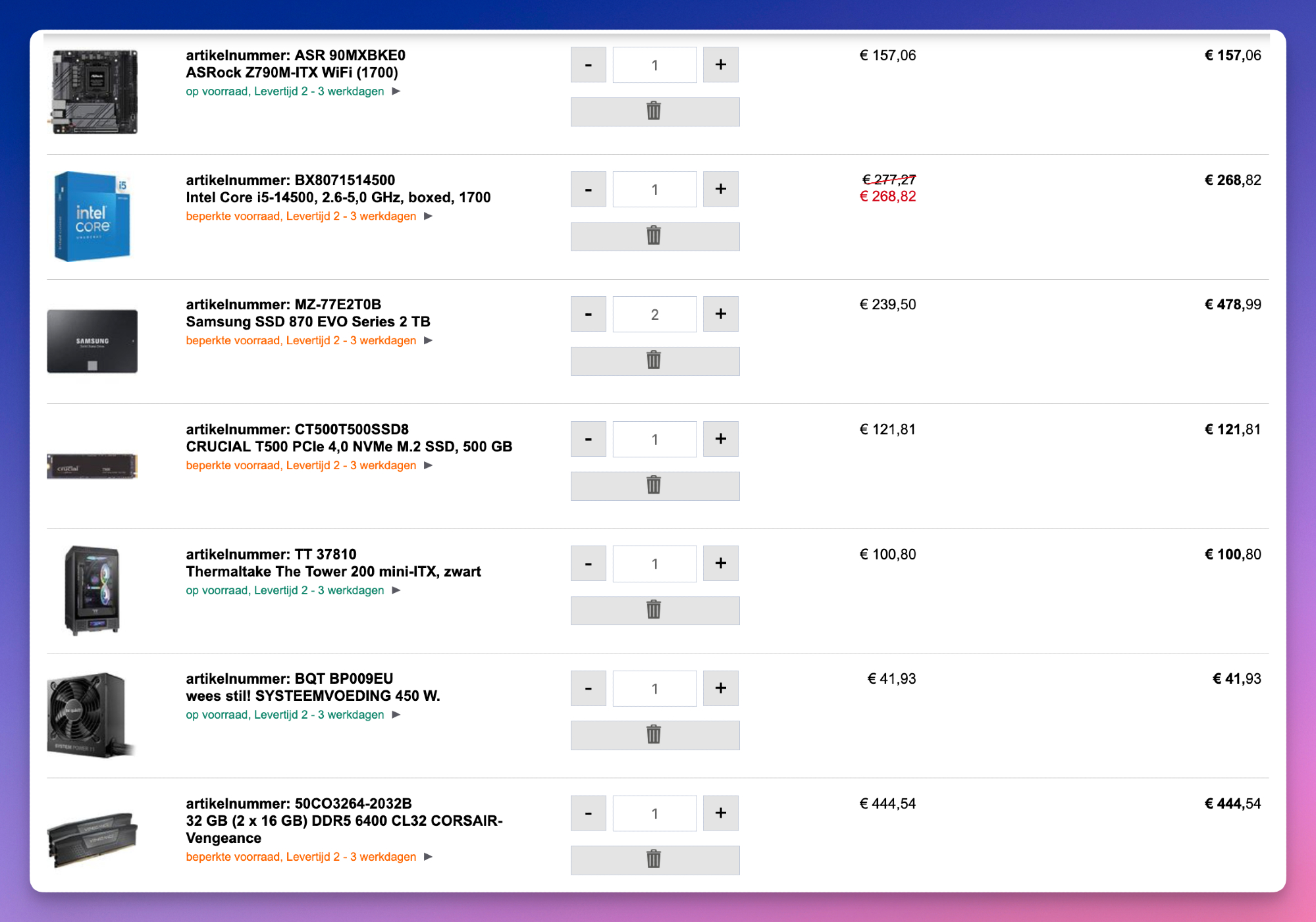Screen dimensions: 1316x922
Task: Increase Samsung SSD quantity with plus button
Action: pyautogui.click(x=720, y=314)
